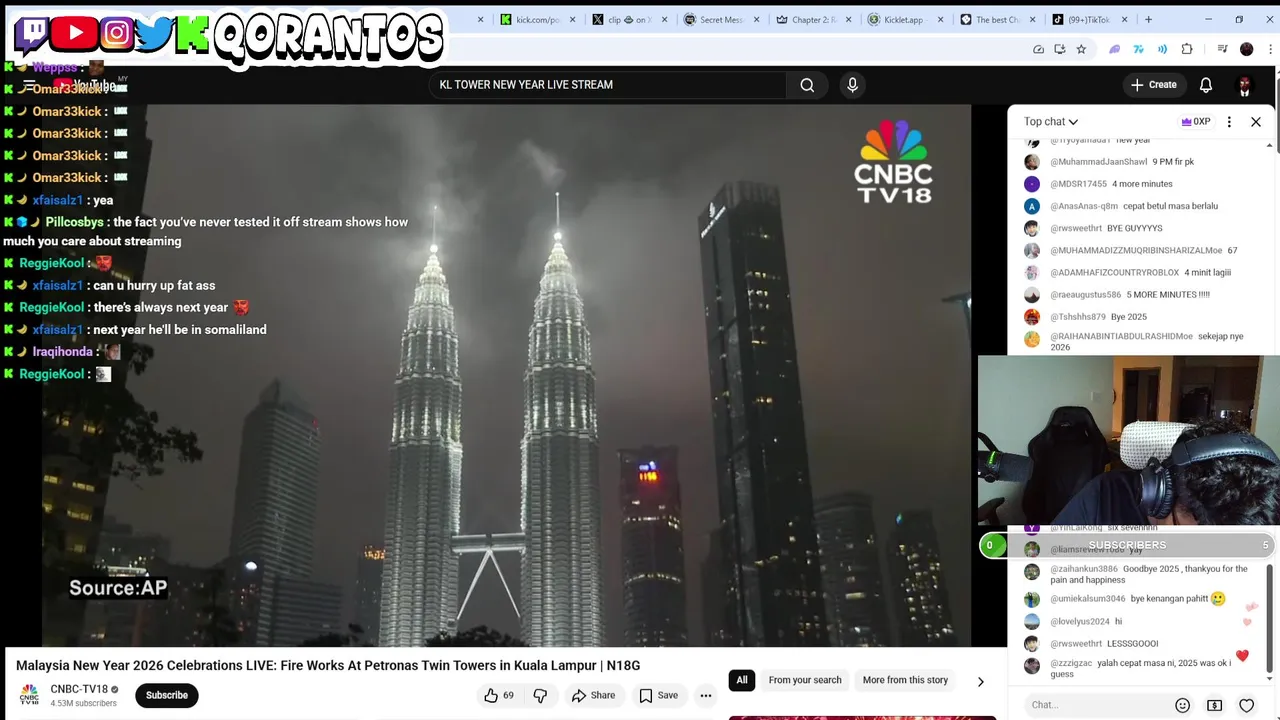The width and height of the screenshot is (1280, 720).
Task: Select More from this story chip
Action: (905, 680)
